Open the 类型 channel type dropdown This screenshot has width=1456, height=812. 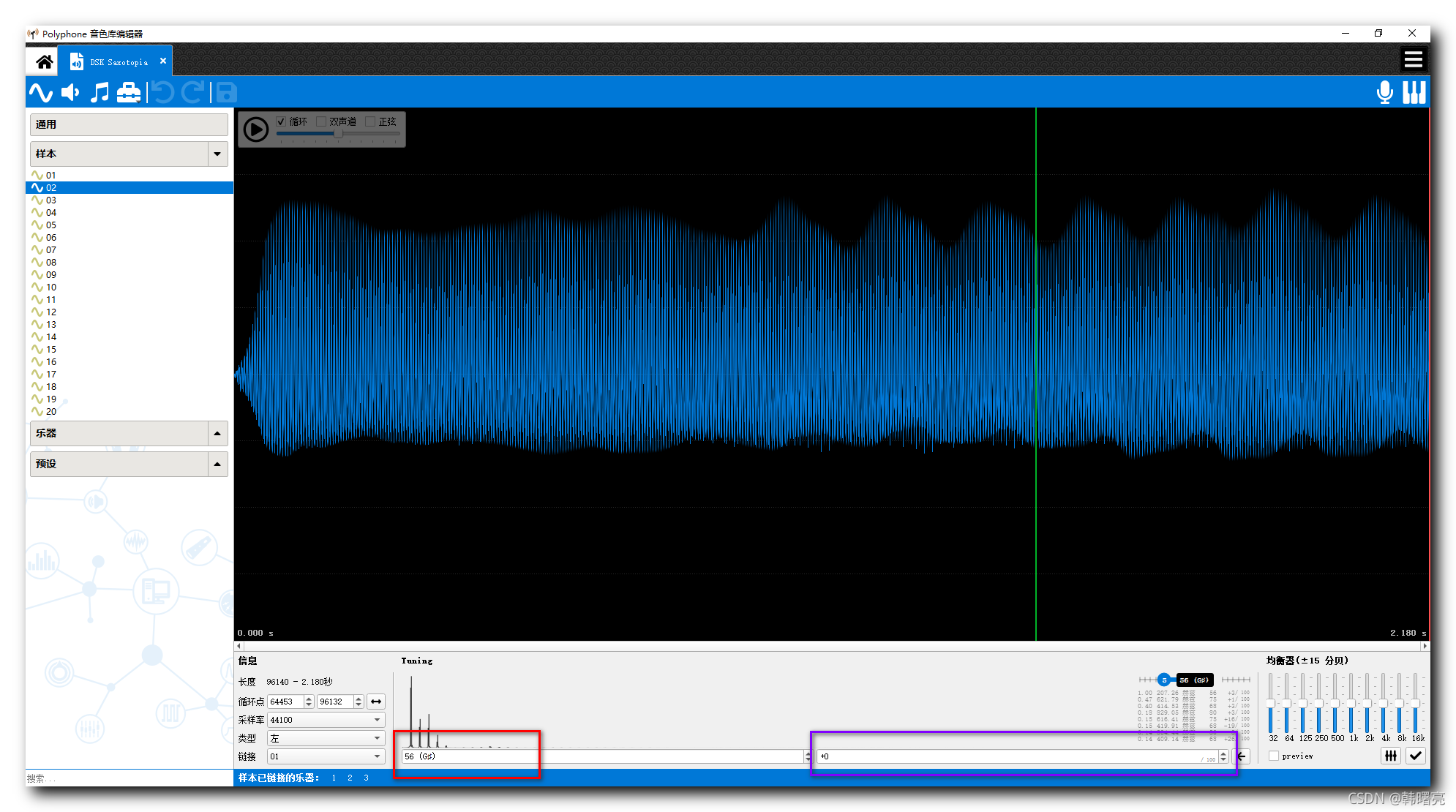pos(326,738)
